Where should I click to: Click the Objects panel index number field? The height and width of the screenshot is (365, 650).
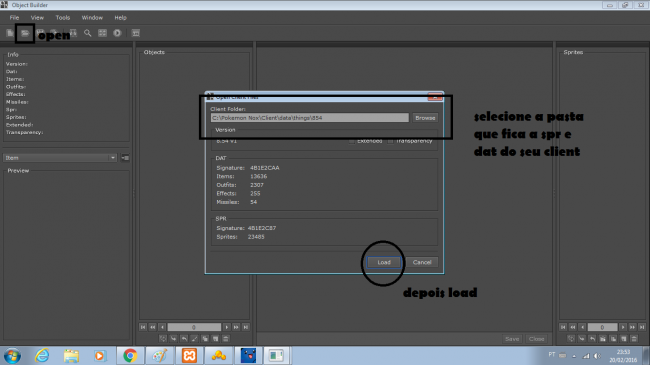point(194,327)
